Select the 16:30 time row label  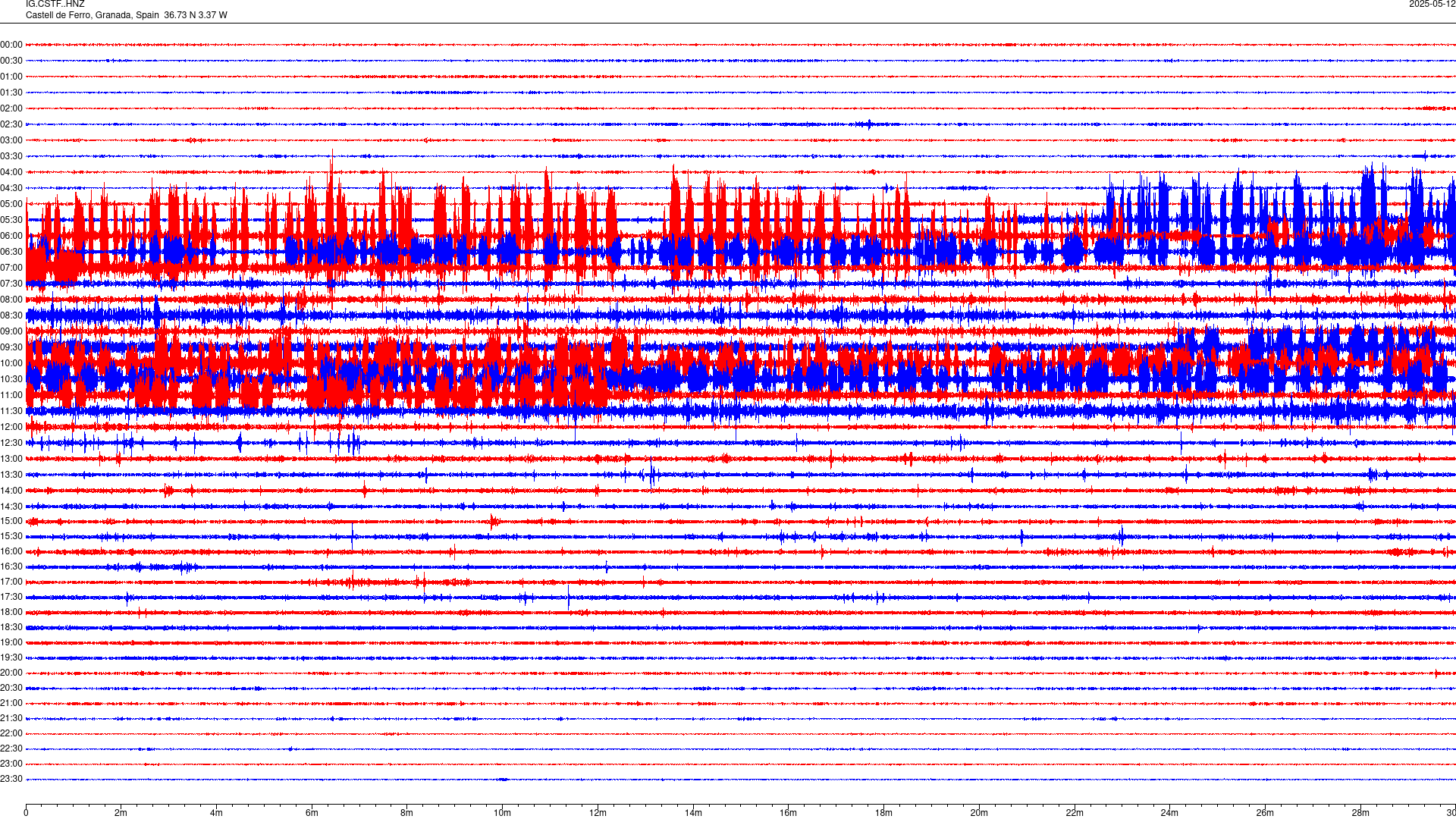pyautogui.click(x=11, y=566)
